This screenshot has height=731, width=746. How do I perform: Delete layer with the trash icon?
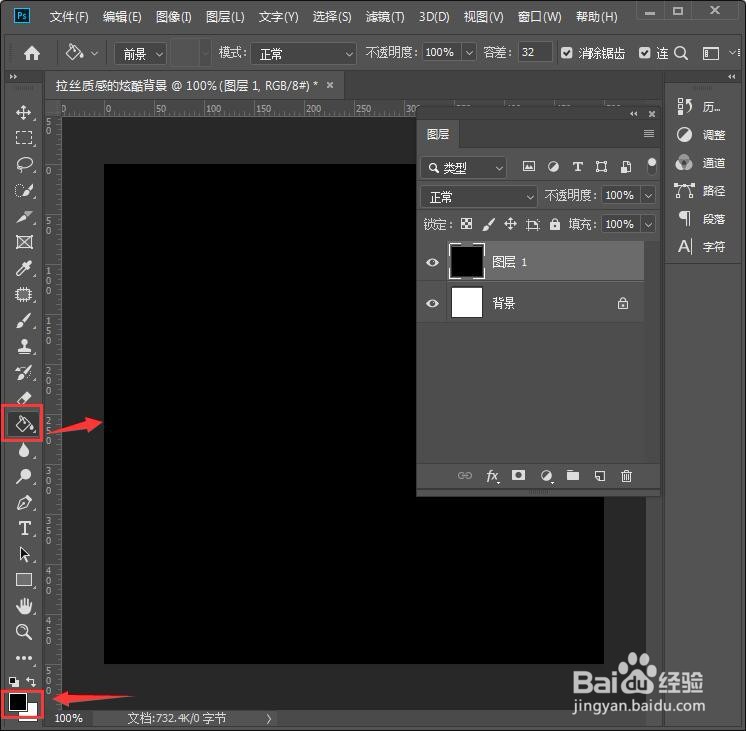pyautogui.click(x=626, y=475)
